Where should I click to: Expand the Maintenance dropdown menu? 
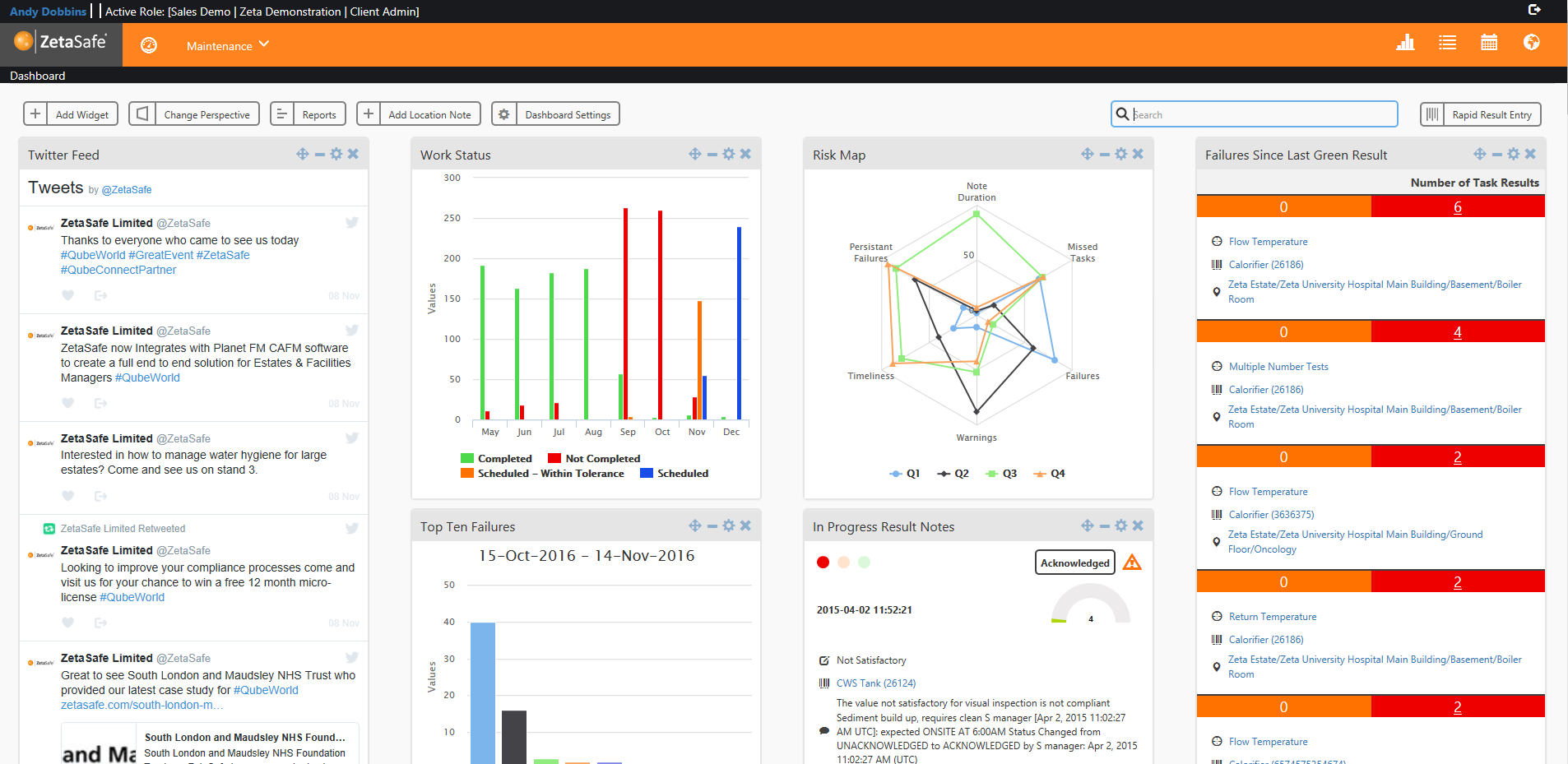pyautogui.click(x=227, y=45)
